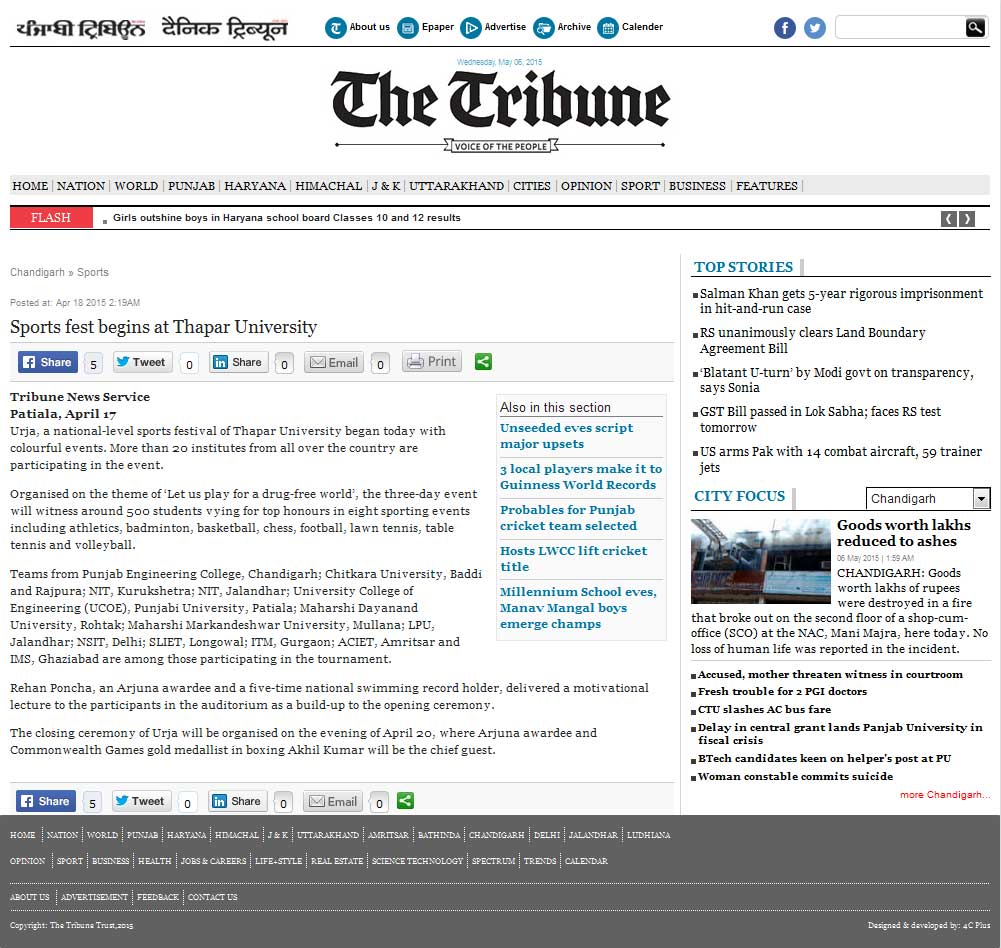
Task: Click more Chandigarh link
Action: pyautogui.click(x=945, y=795)
